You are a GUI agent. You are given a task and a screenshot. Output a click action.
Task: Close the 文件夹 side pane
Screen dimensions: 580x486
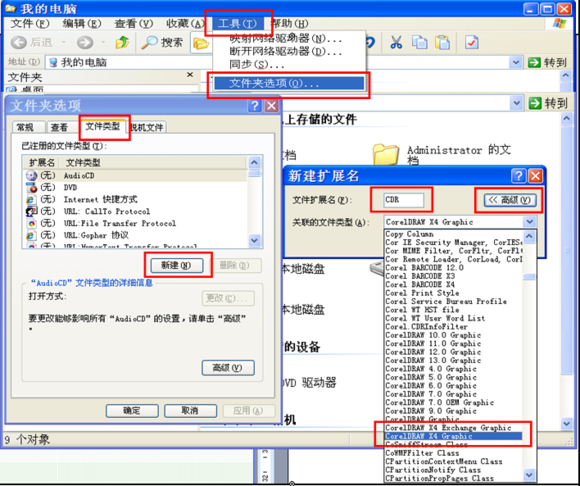(x=190, y=75)
